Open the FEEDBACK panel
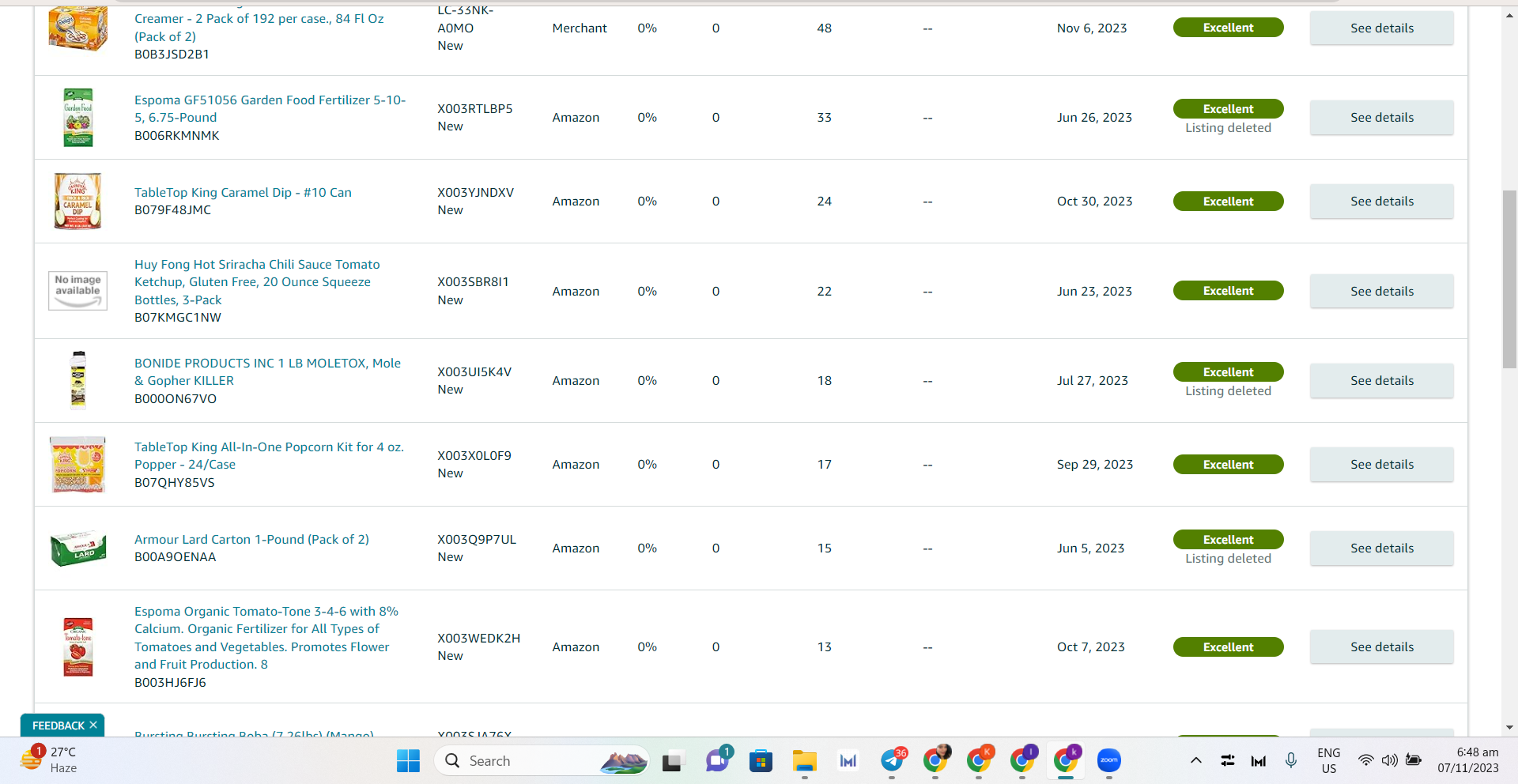The width and height of the screenshot is (1518, 784). click(59, 726)
